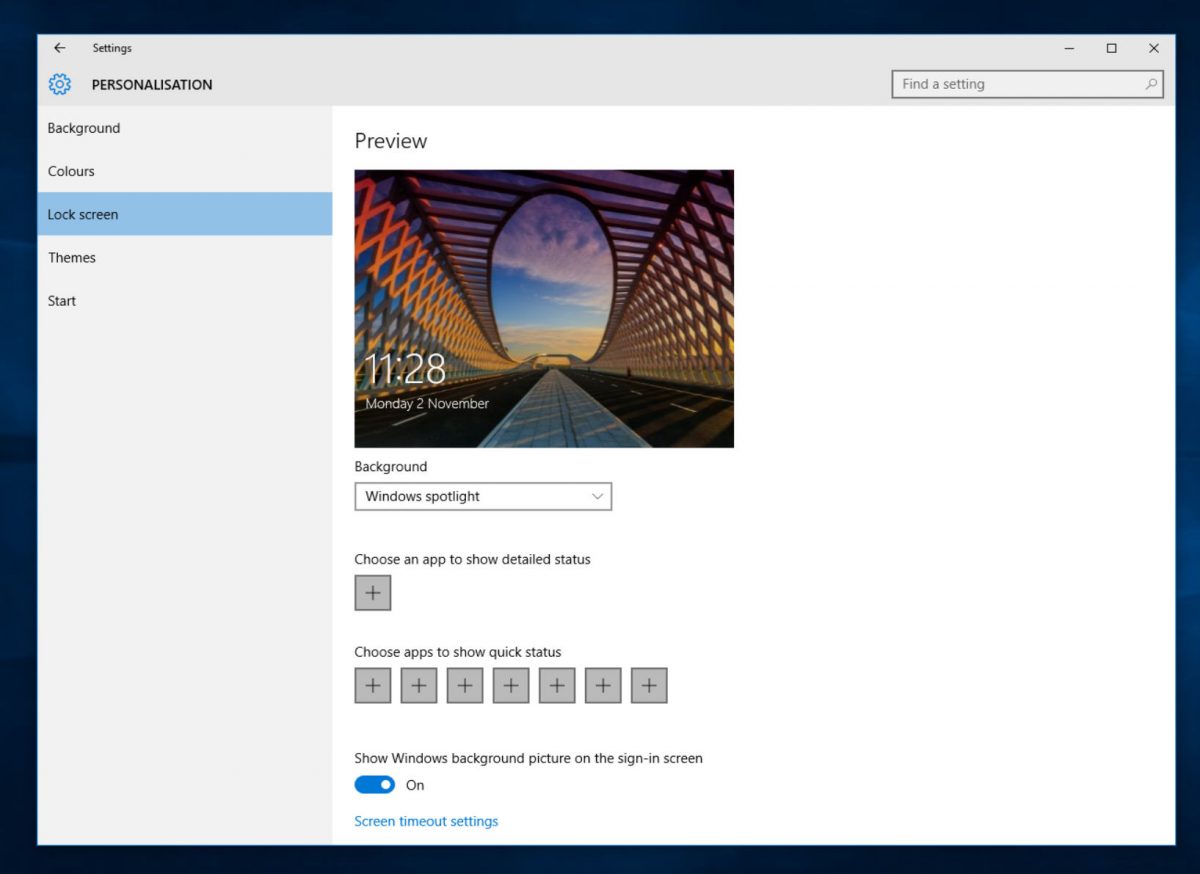The width and height of the screenshot is (1200, 874).
Task: Click the Settings gear icon
Action: pos(59,84)
